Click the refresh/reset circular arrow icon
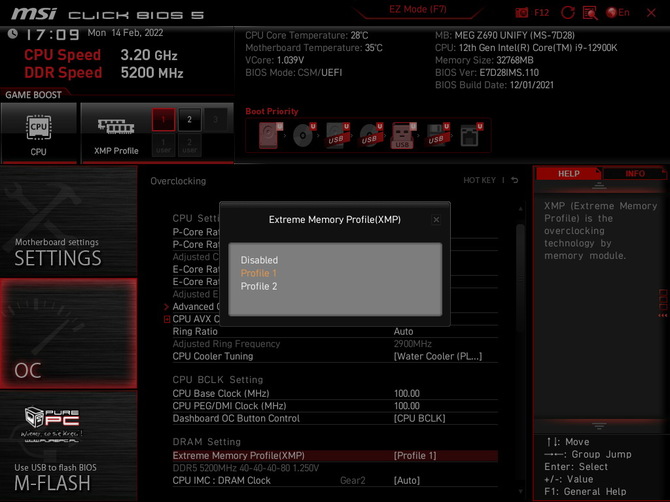Screen dimensions: 670x502 coord(567,12)
